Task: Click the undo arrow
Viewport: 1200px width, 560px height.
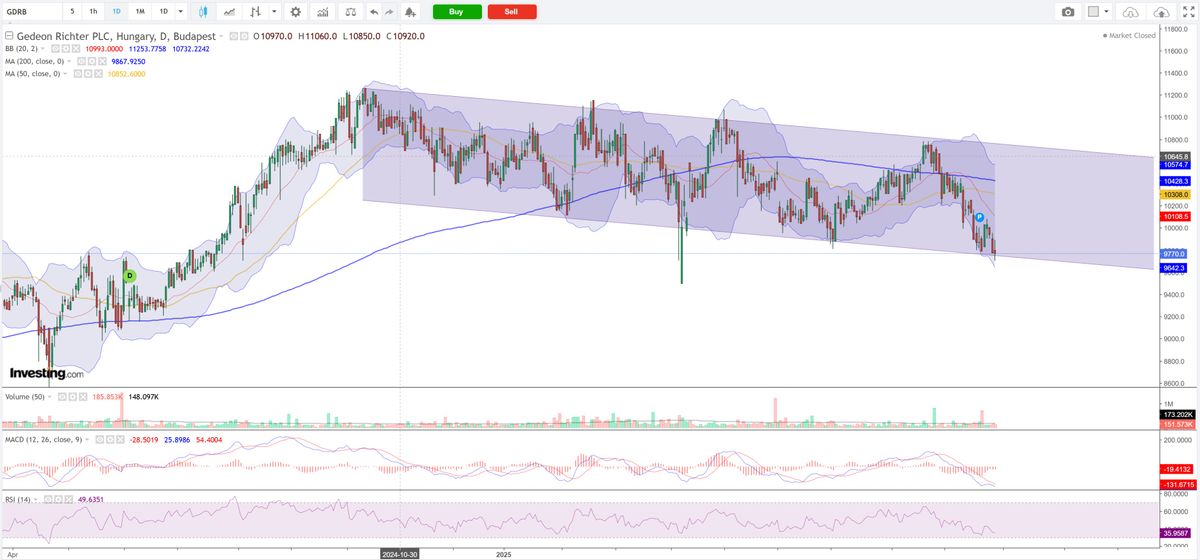Action: click(373, 11)
